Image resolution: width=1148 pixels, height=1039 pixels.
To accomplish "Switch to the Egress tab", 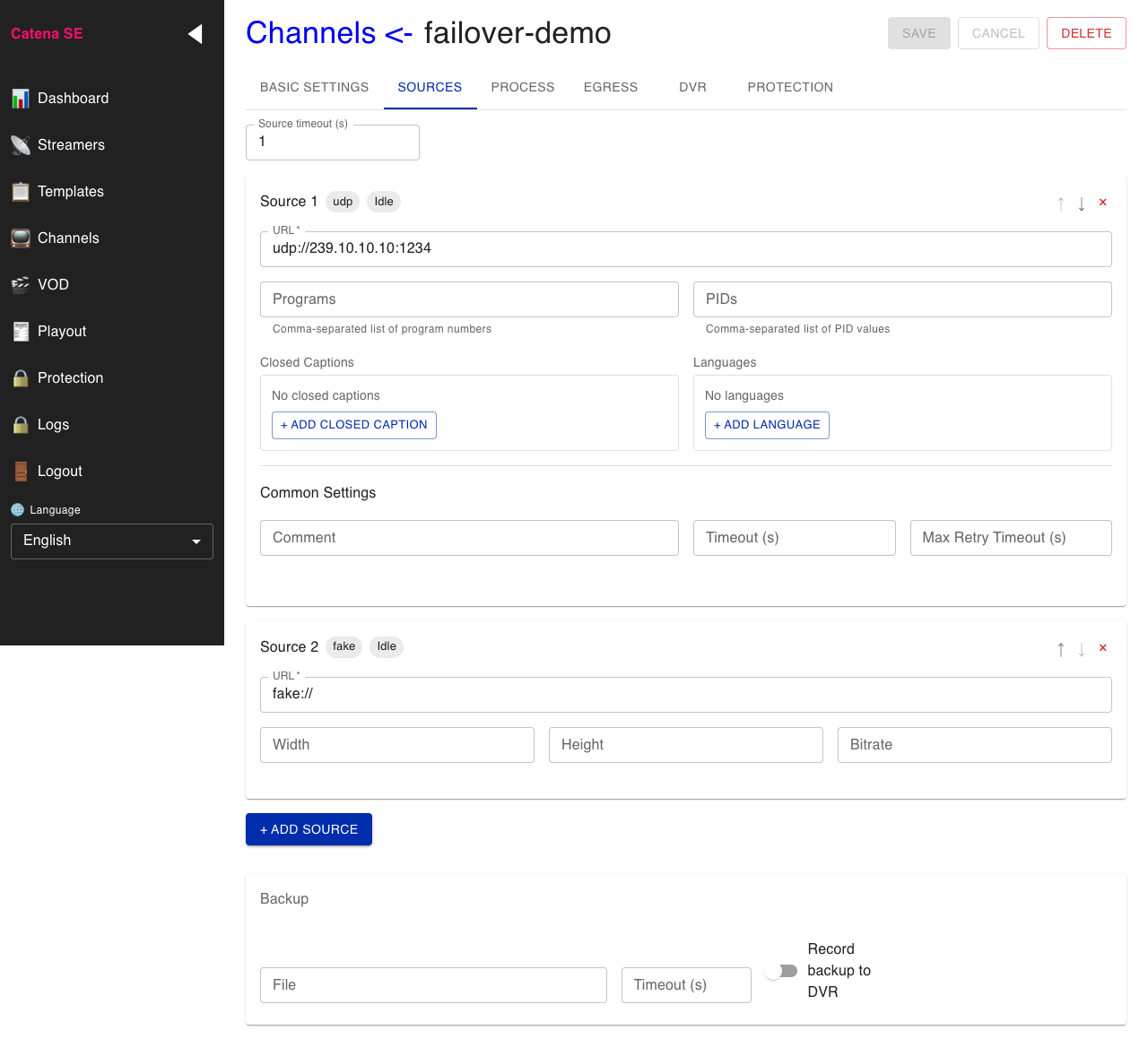I will 610,87.
